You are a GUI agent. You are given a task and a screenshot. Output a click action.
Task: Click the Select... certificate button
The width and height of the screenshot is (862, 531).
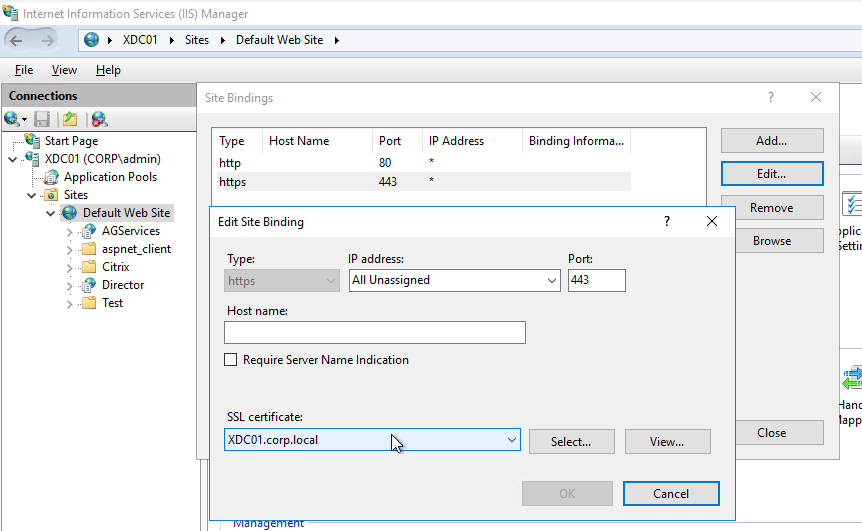click(571, 441)
